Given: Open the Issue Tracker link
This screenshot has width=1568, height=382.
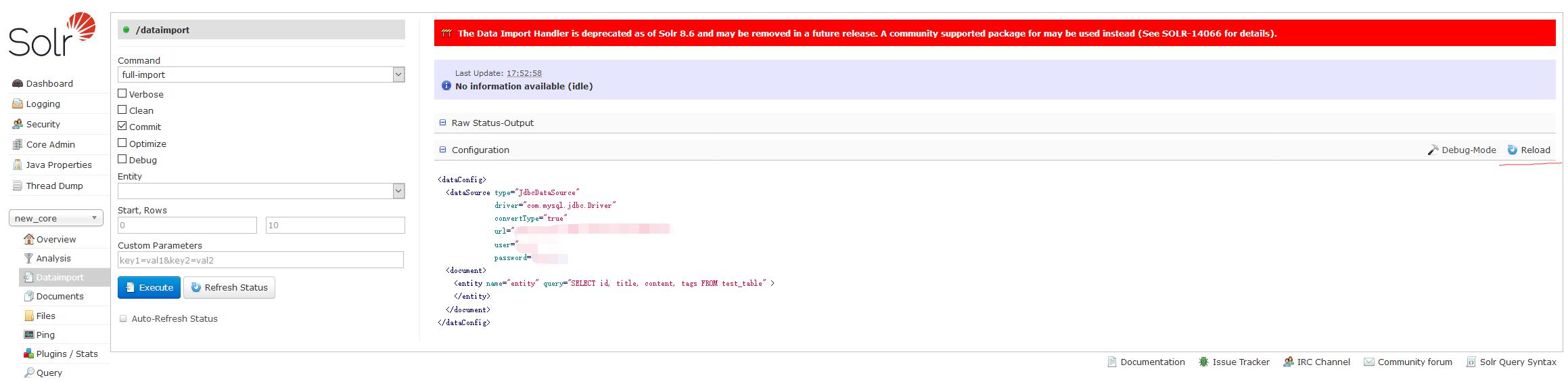Looking at the screenshot, I should (x=1241, y=362).
